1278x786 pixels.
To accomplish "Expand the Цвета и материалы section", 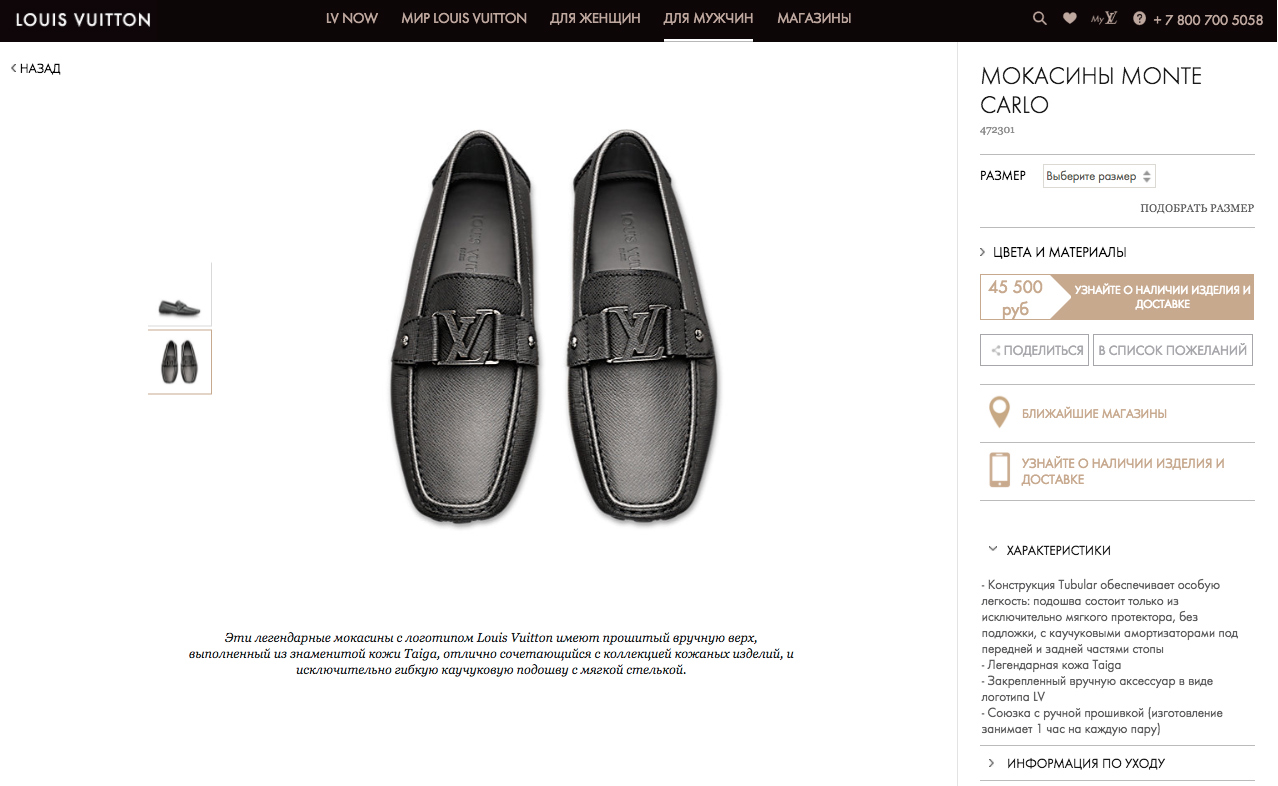I will click(x=1058, y=252).
